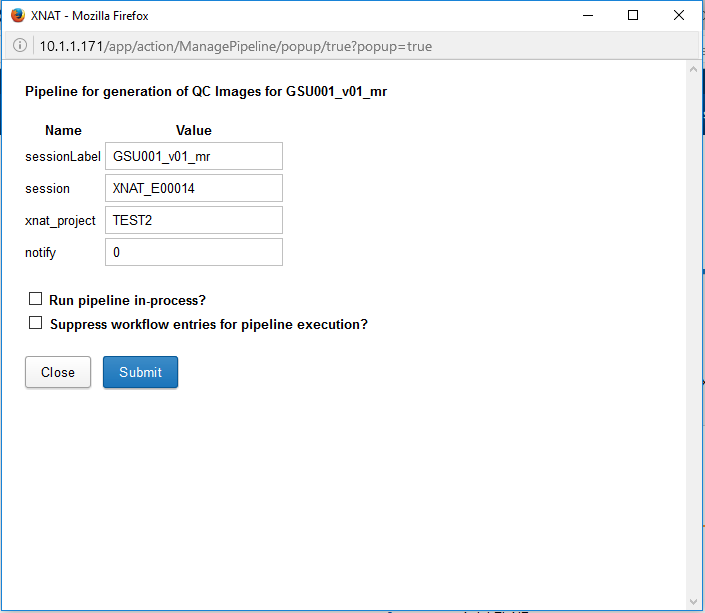Click the ManagePipeline URL in address bar
705x613 pixels.
point(235,46)
